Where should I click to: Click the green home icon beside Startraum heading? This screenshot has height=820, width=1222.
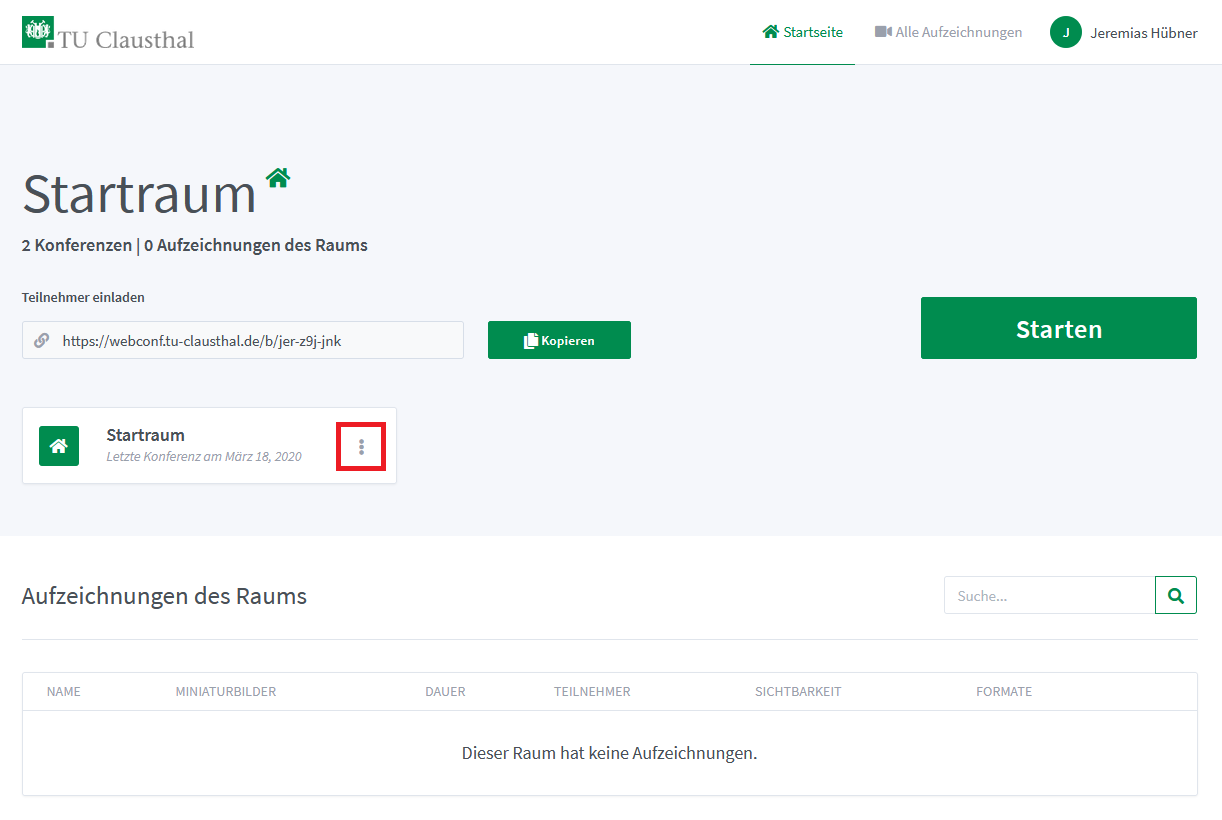pyautogui.click(x=278, y=178)
